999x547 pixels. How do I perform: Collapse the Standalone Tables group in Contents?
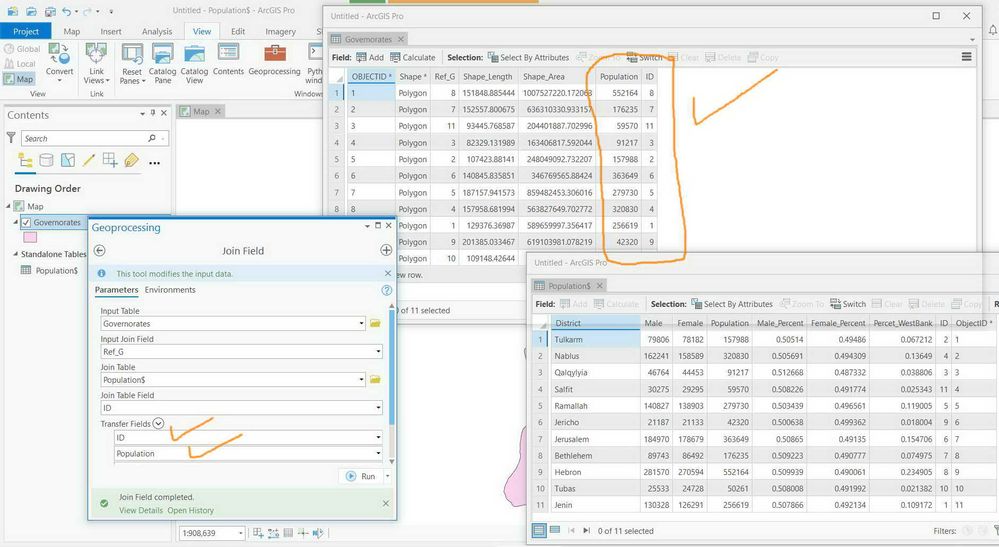coord(16,254)
